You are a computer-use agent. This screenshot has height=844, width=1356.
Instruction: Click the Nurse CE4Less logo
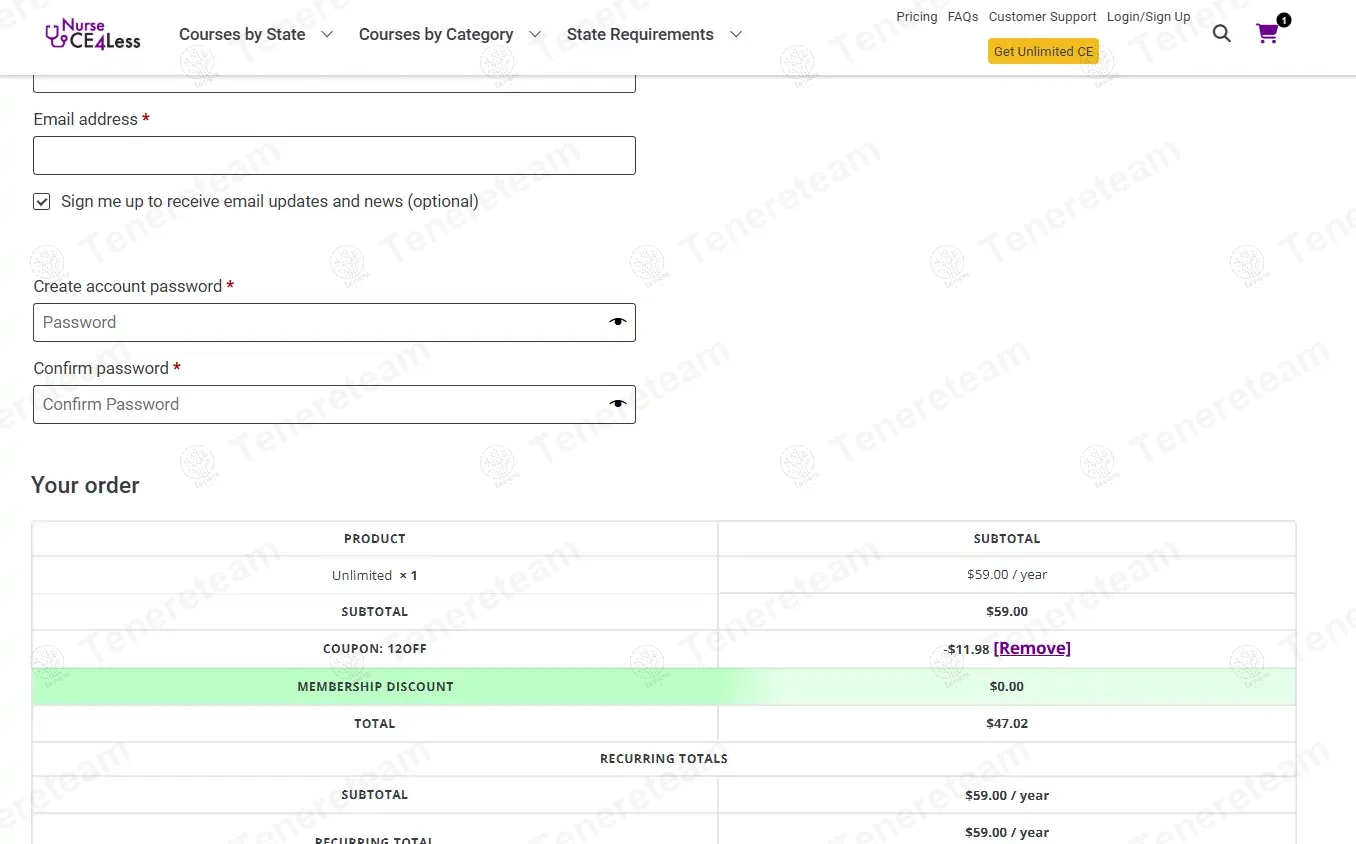[x=93, y=34]
